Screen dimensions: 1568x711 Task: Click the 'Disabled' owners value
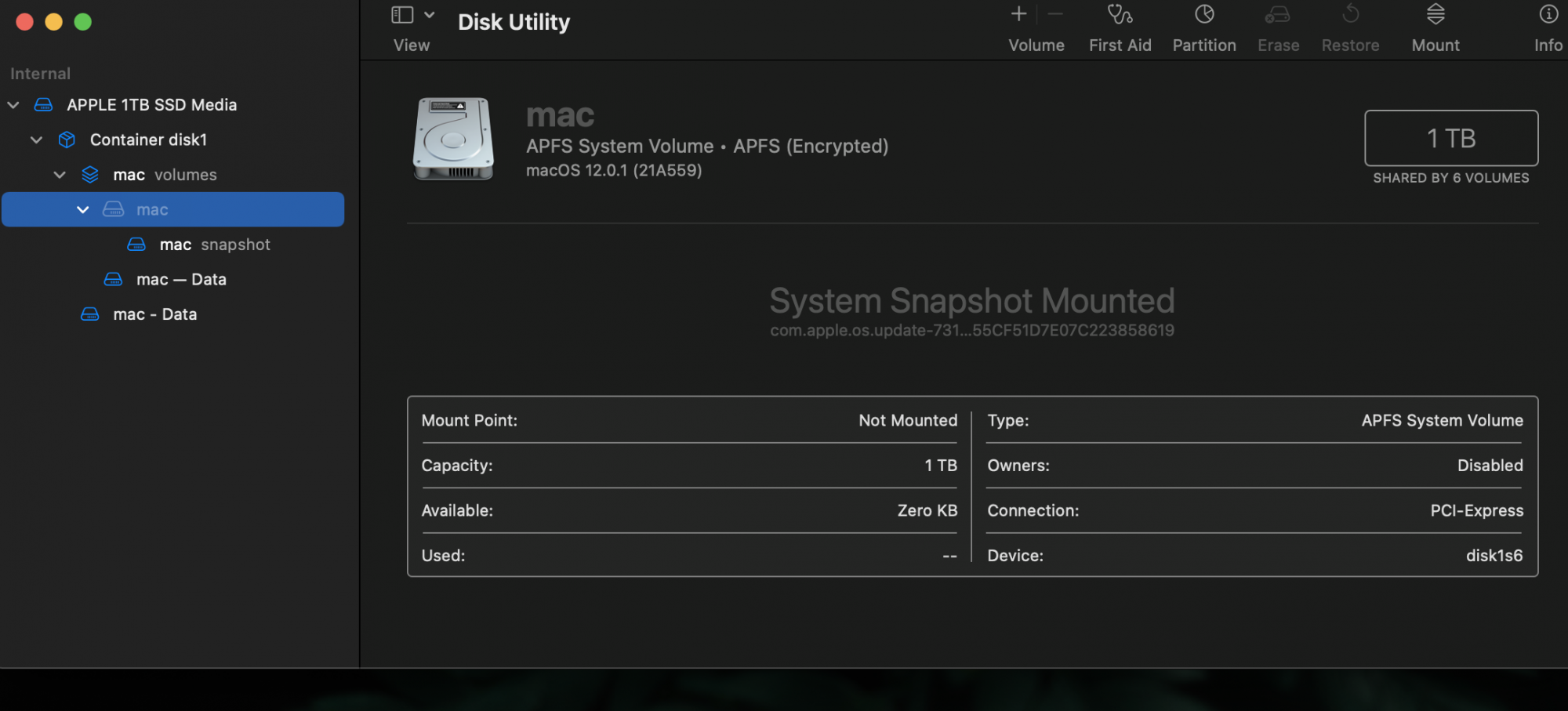point(1490,466)
